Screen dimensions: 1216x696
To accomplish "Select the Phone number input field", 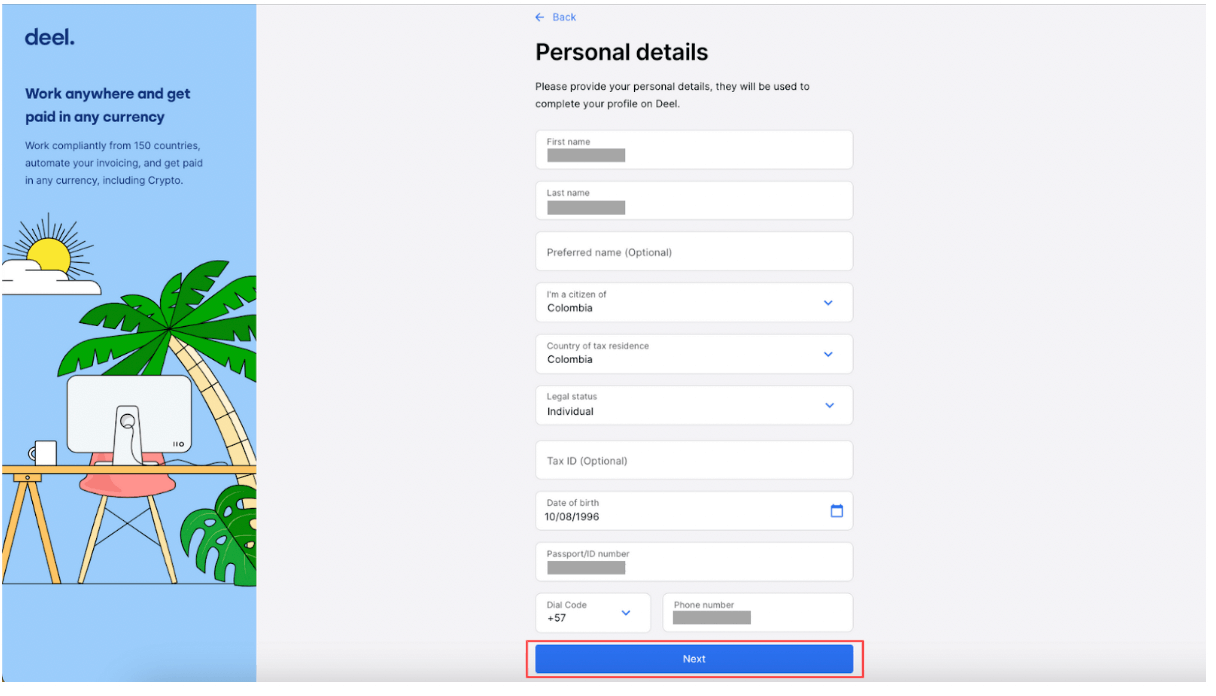I will (757, 612).
